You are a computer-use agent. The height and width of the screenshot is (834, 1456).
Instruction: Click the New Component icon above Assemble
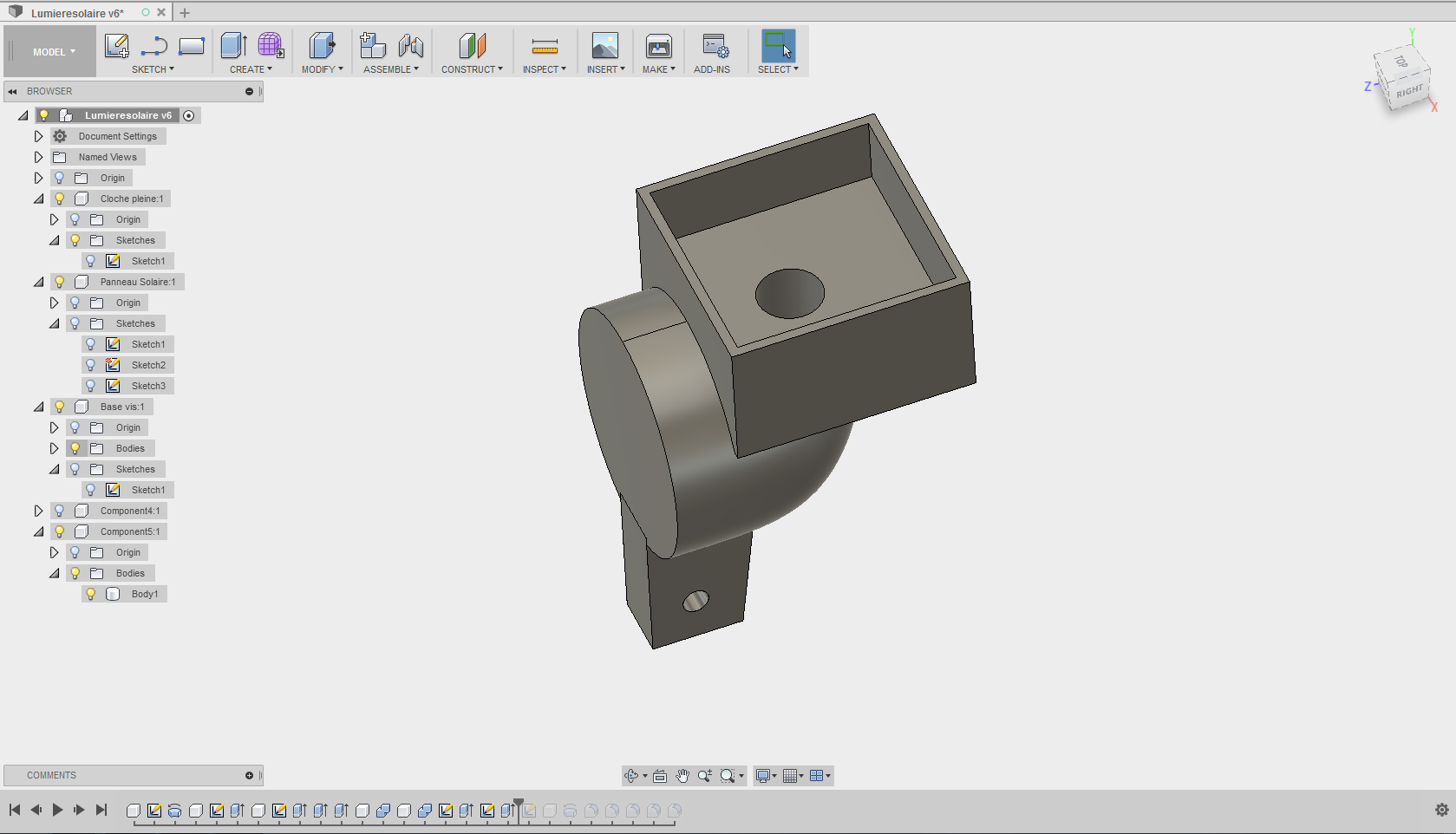pos(373,46)
